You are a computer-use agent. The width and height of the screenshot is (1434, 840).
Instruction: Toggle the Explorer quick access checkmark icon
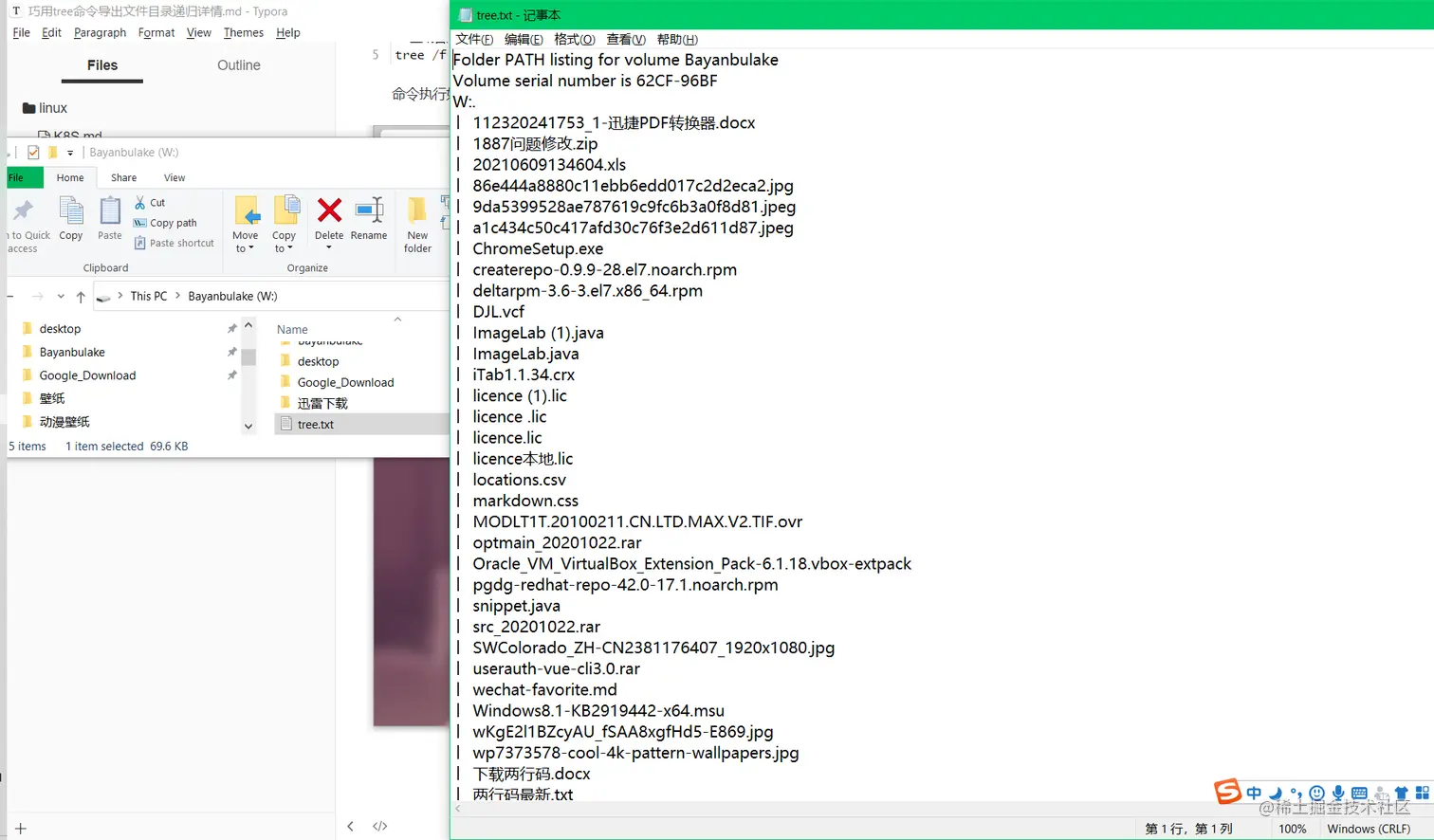click(33, 152)
